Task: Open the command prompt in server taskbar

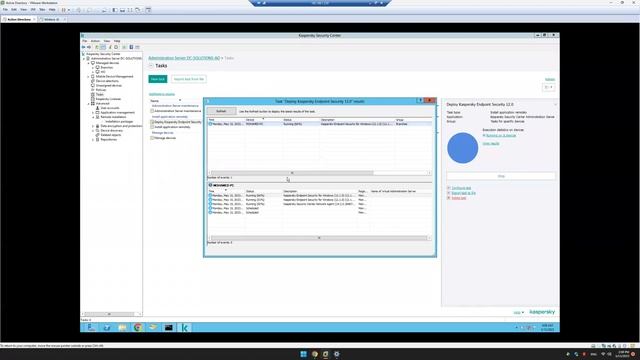Action: (169, 327)
